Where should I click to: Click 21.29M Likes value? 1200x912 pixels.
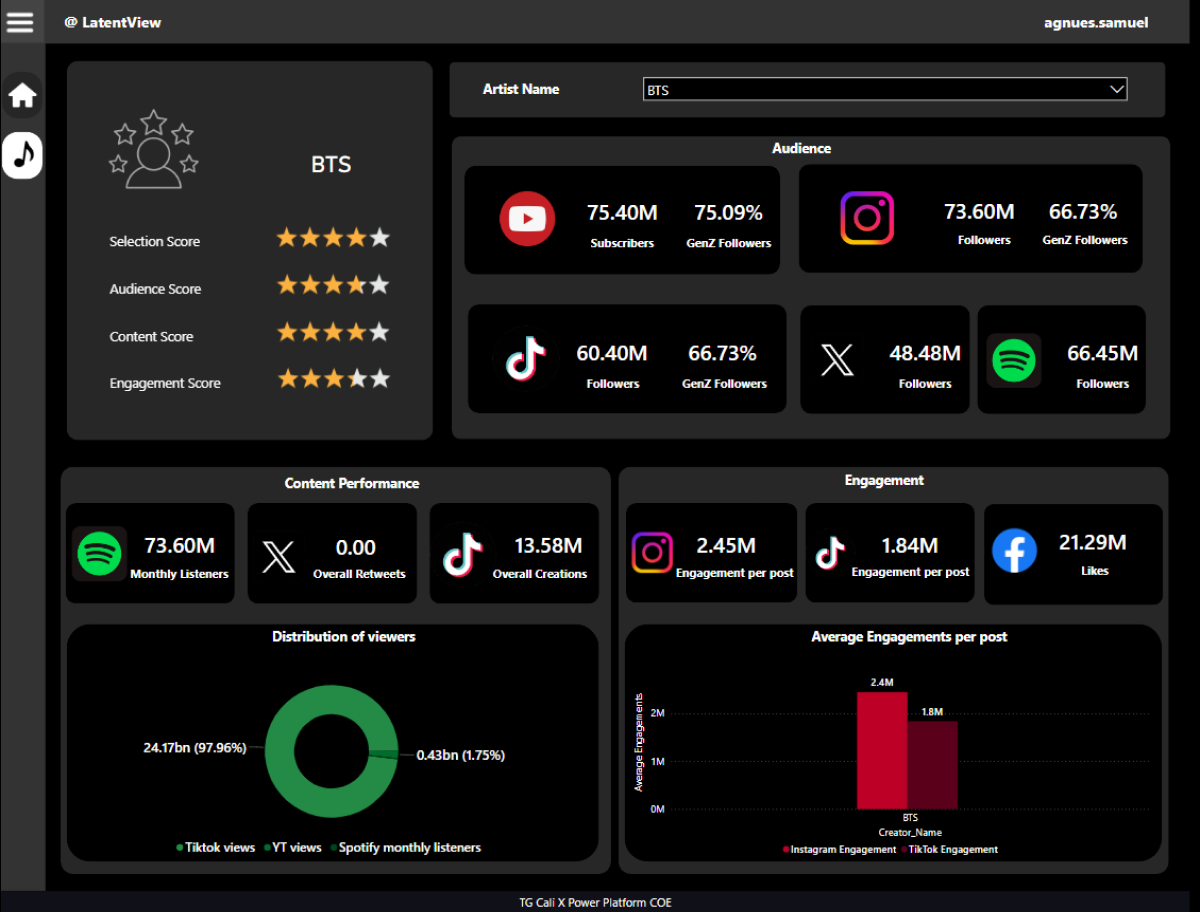(x=1093, y=542)
